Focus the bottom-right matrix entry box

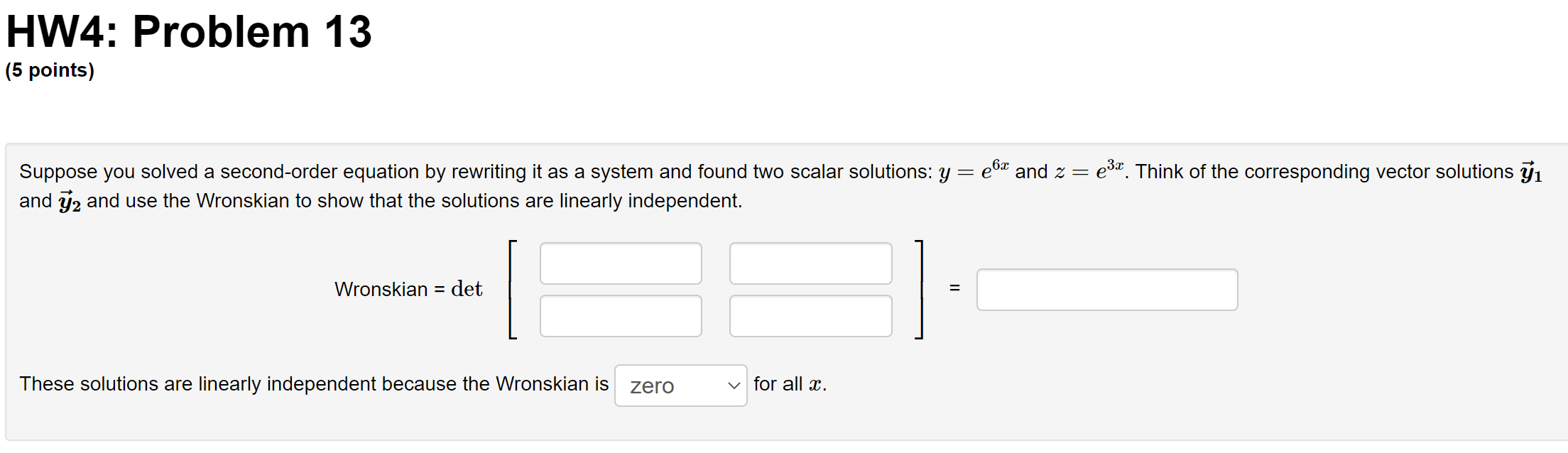(x=810, y=316)
